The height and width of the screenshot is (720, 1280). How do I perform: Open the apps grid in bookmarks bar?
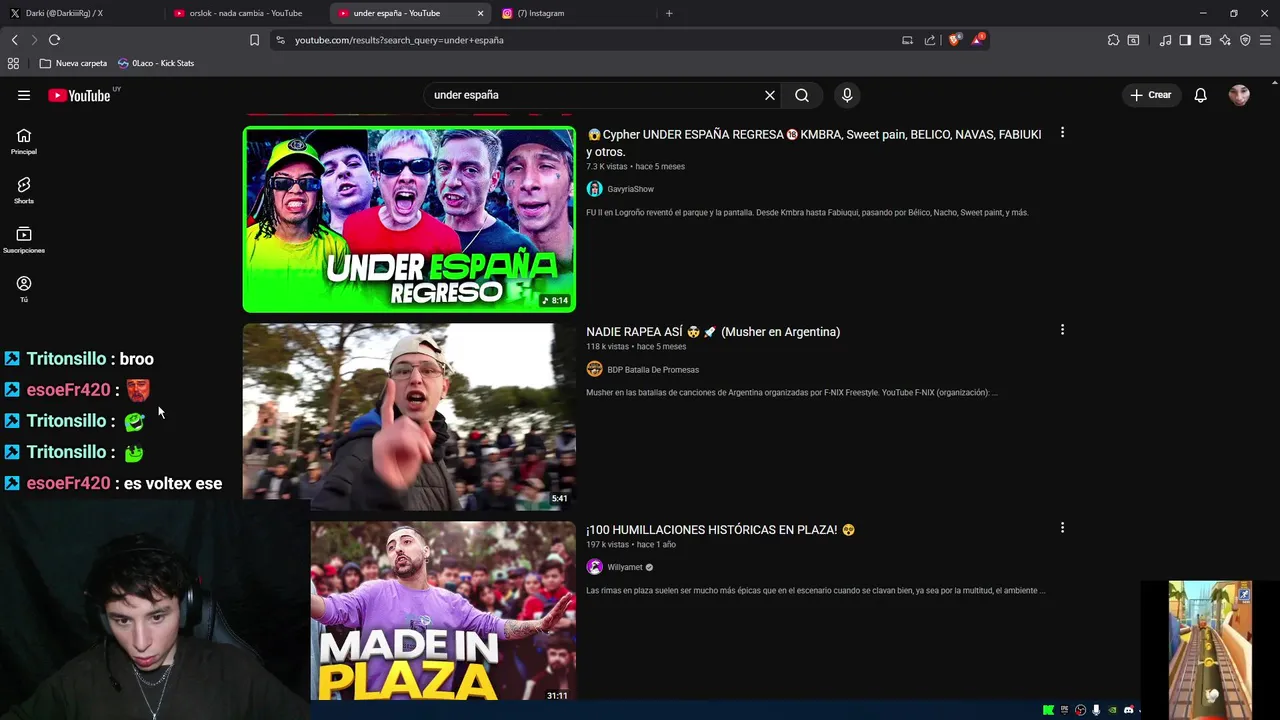pos(13,63)
